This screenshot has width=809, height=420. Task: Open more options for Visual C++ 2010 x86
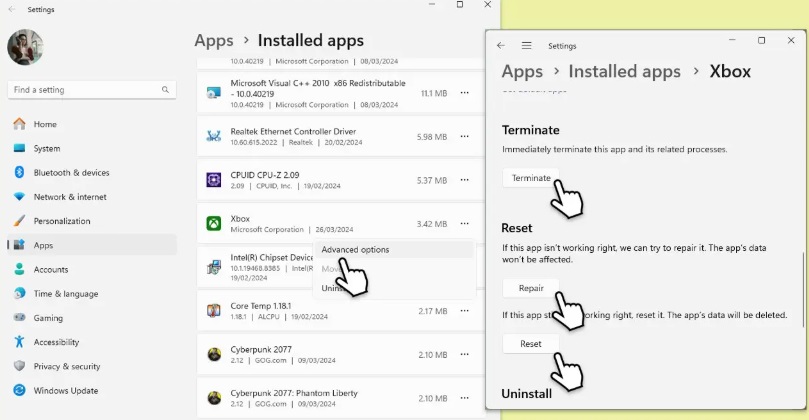pos(464,93)
